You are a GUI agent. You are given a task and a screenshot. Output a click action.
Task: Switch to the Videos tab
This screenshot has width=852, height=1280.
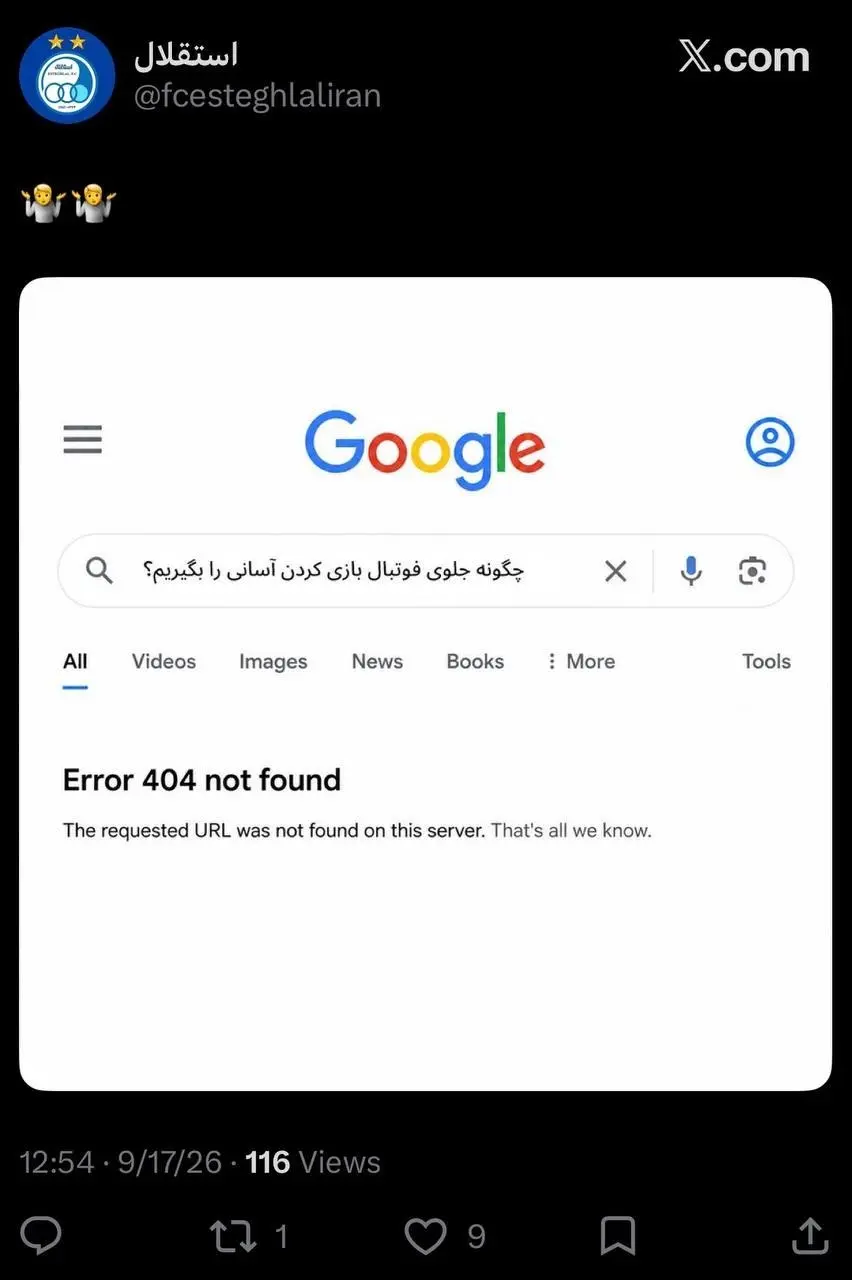click(x=164, y=661)
